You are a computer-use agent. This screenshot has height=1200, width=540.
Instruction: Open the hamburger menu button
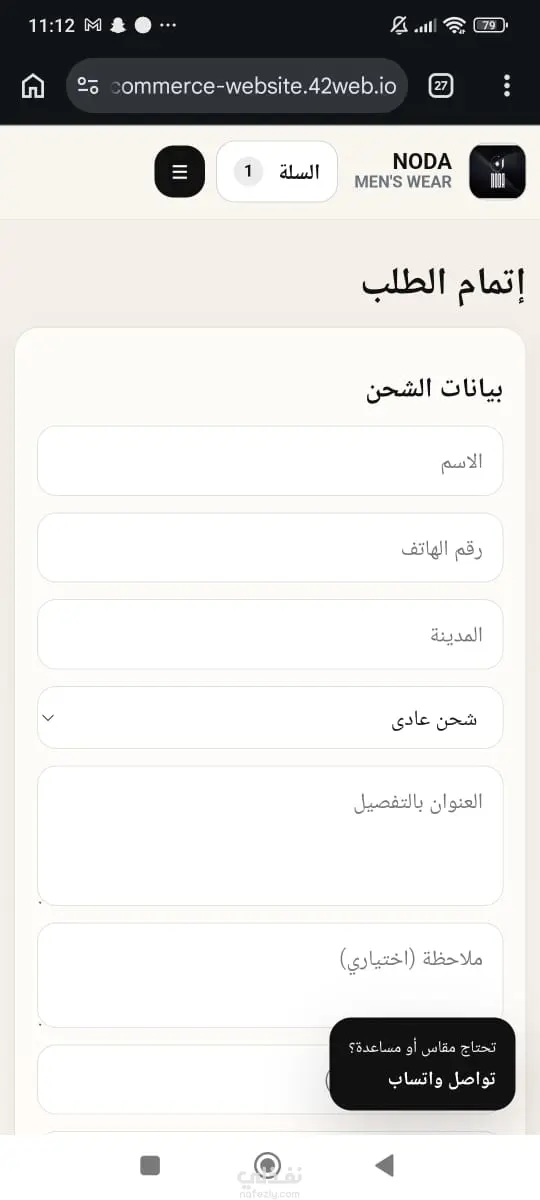click(x=180, y=172)
